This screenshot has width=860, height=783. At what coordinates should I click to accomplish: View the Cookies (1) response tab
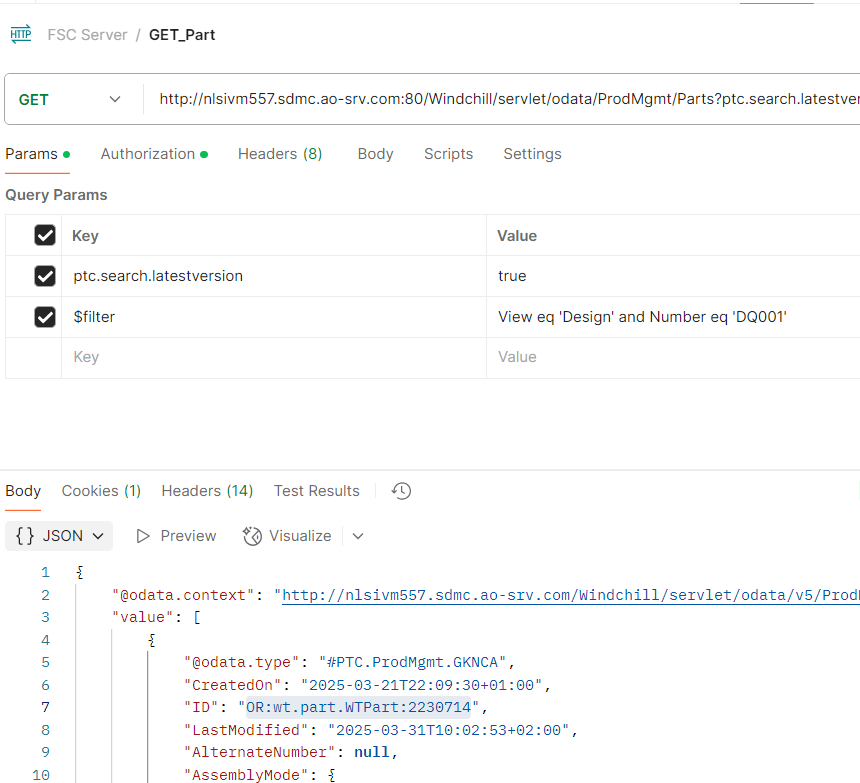point(100,490)
